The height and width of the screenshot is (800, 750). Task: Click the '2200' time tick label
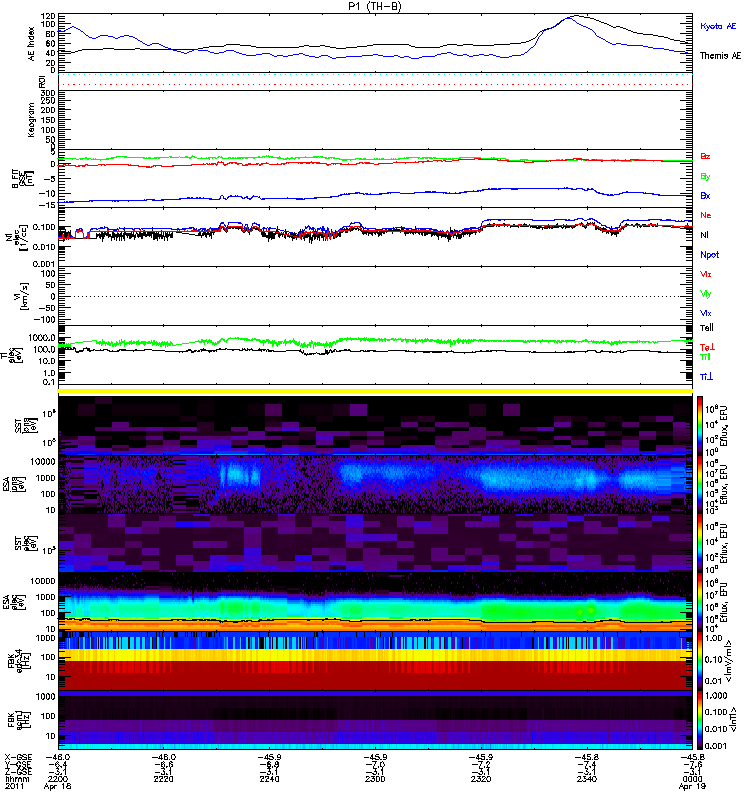(x=58, y=779)
